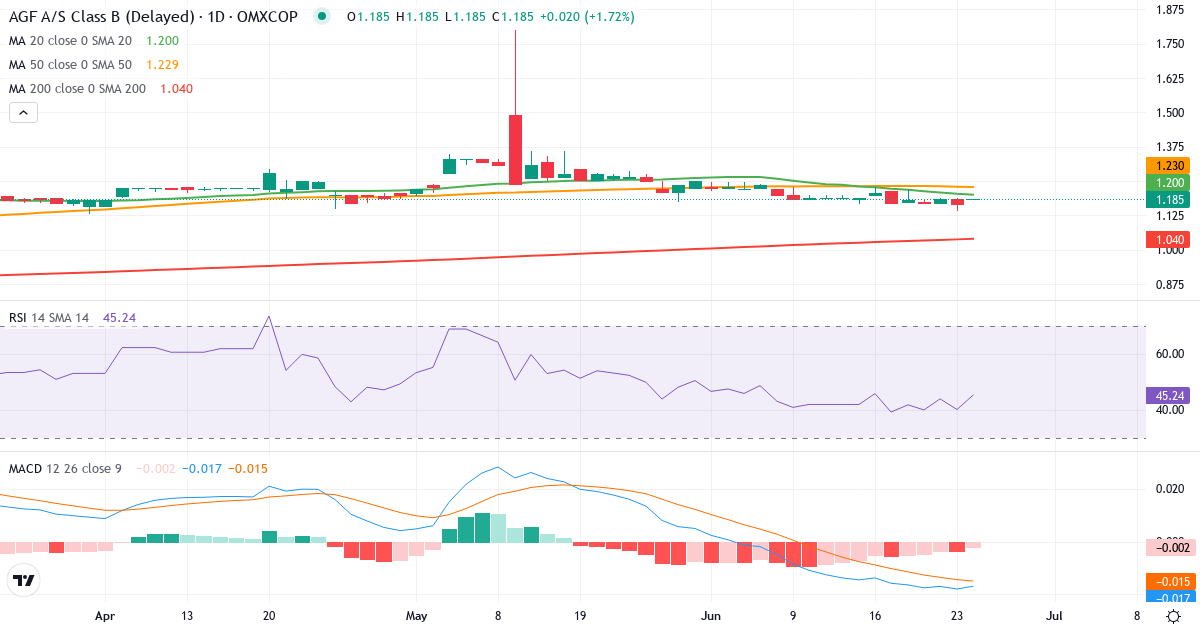Click the MA 20 value 1.200 in legend
The width and height of the screenshot is (1200, 630).
point(162,41)
